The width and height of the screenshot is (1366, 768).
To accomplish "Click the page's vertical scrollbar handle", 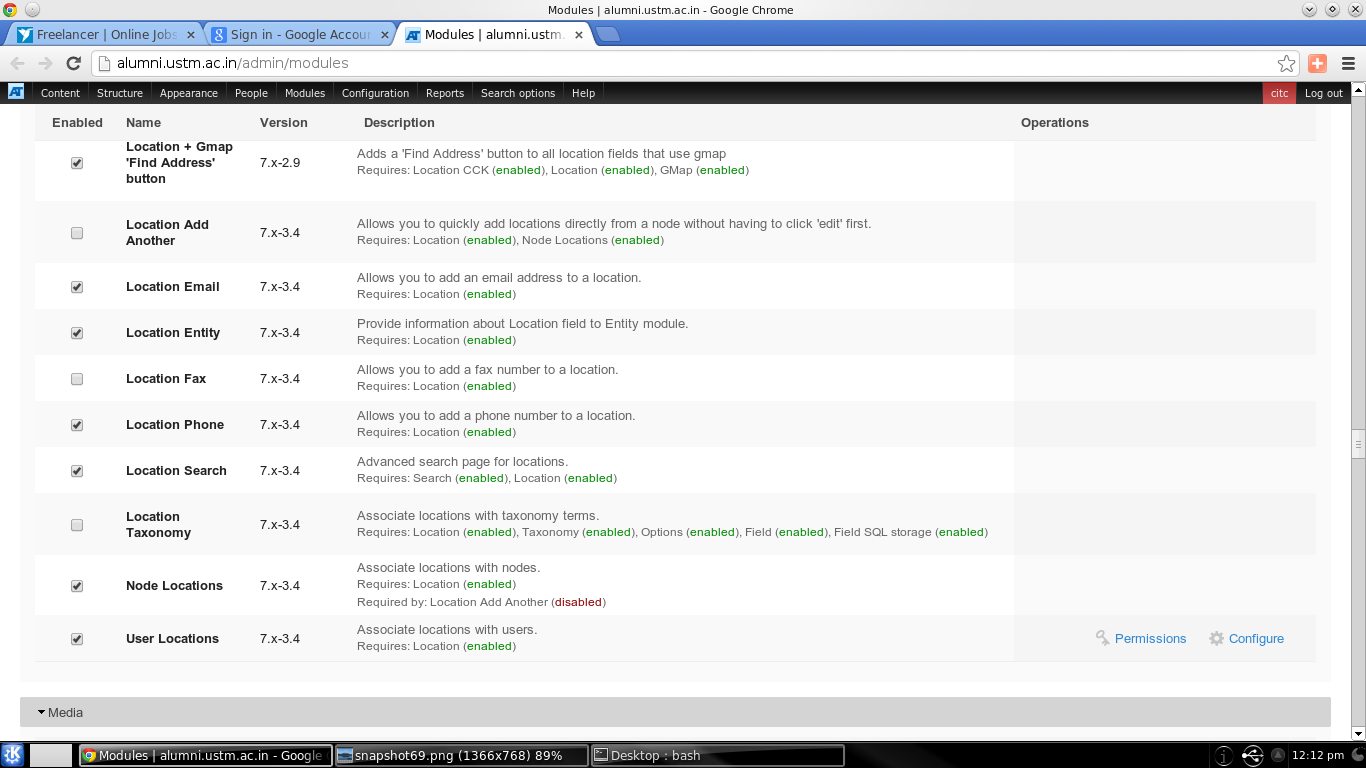I will tap(1358, 442).
